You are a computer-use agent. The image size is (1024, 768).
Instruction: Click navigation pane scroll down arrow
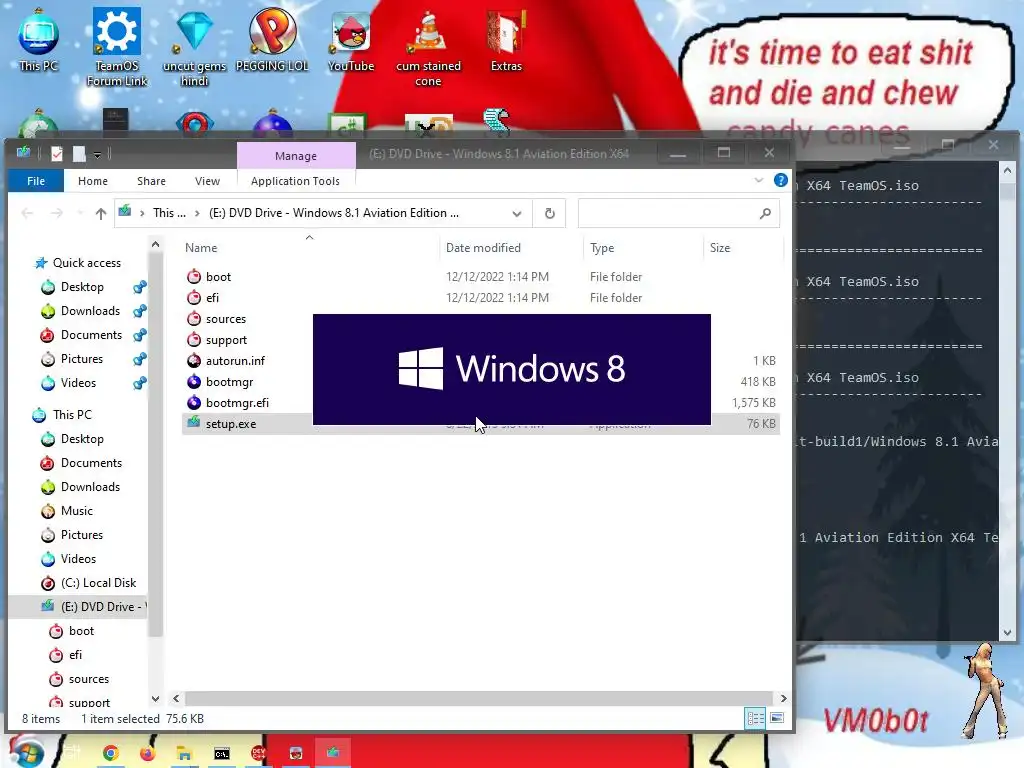pos(155,699)
